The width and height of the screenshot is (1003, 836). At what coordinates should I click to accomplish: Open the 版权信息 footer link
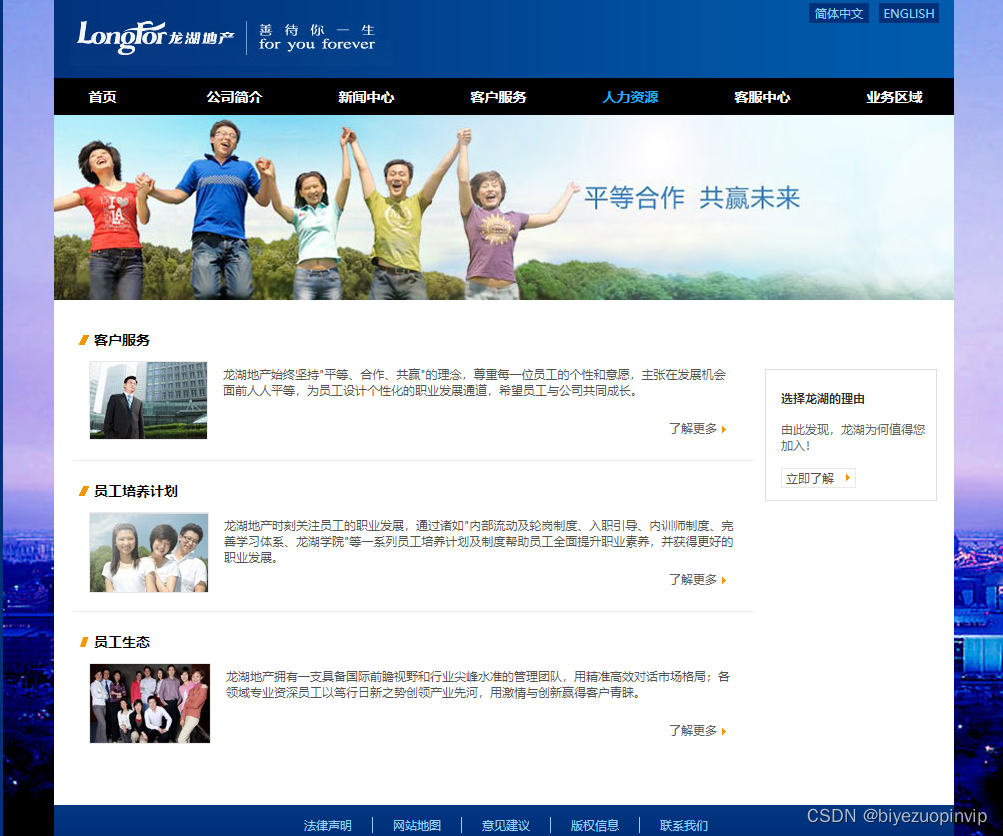click(595, 826)
